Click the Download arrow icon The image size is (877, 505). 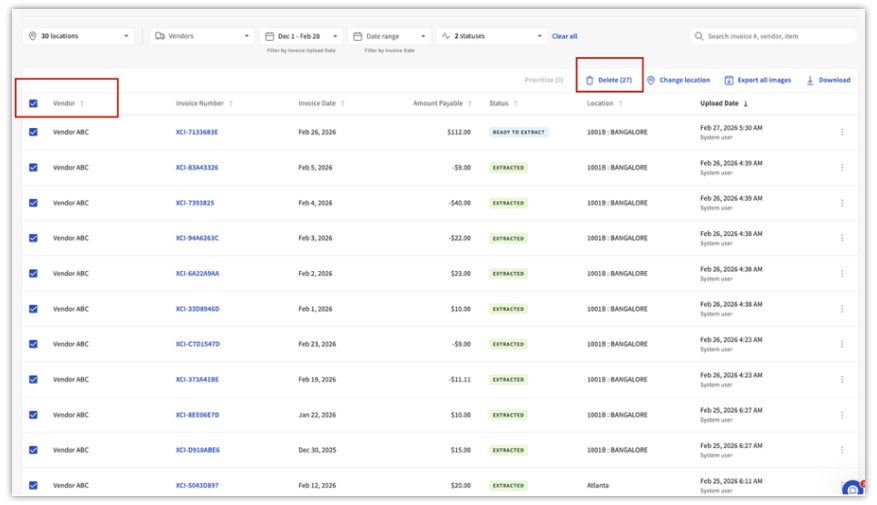(x=810, y=80)
